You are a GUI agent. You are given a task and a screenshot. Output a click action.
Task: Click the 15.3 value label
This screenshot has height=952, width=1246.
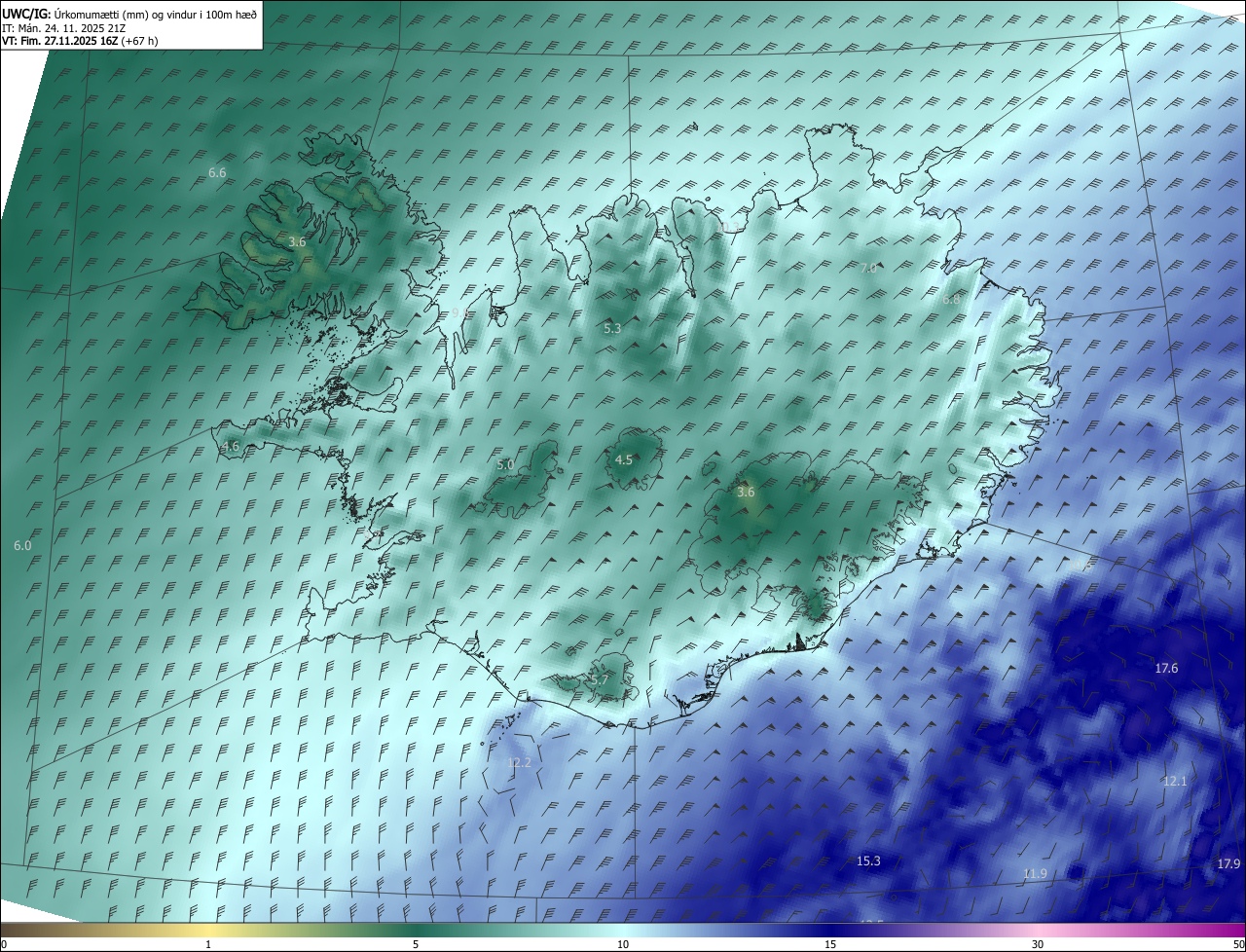tap(868, 860)
